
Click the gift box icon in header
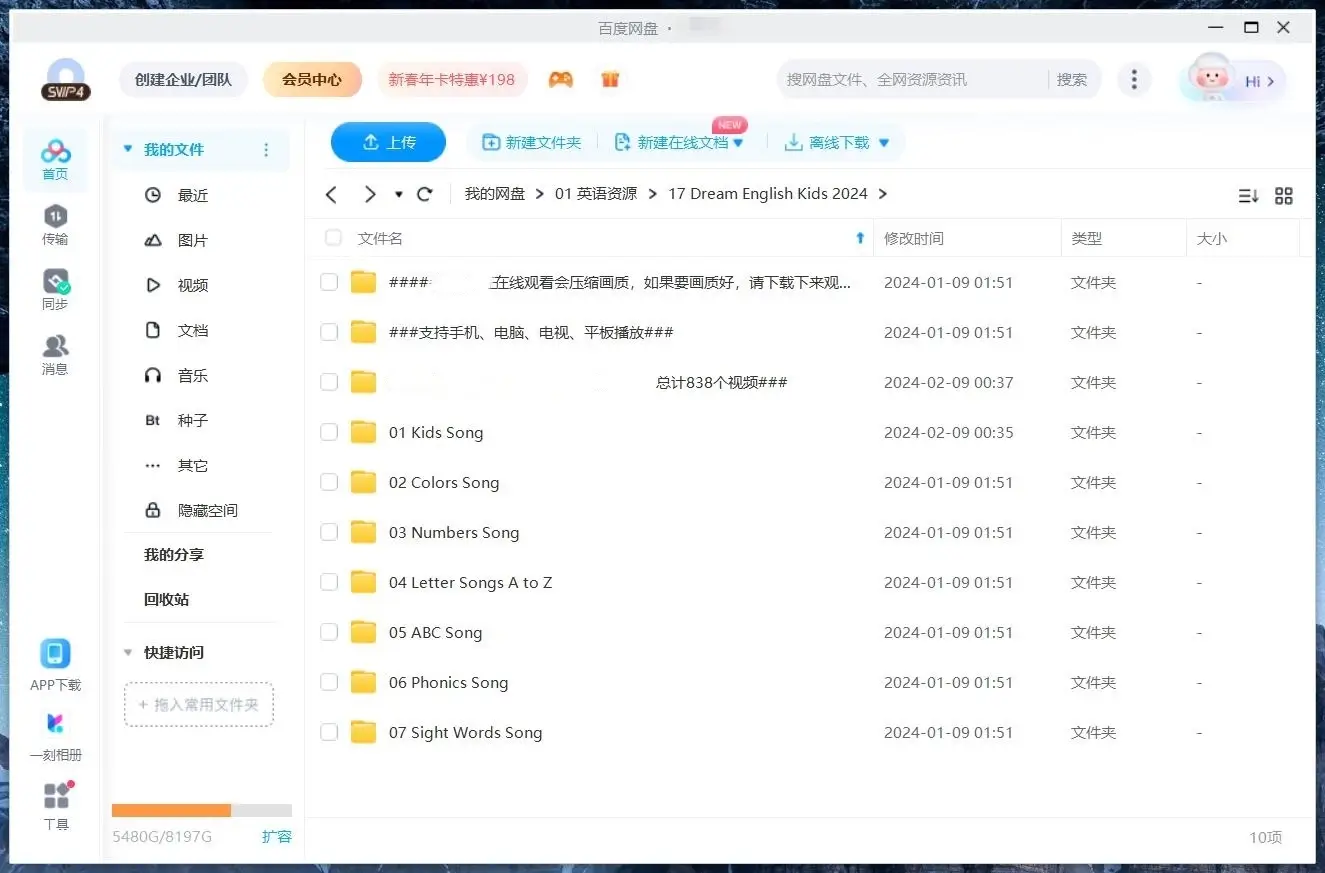(x=610, y=80)
